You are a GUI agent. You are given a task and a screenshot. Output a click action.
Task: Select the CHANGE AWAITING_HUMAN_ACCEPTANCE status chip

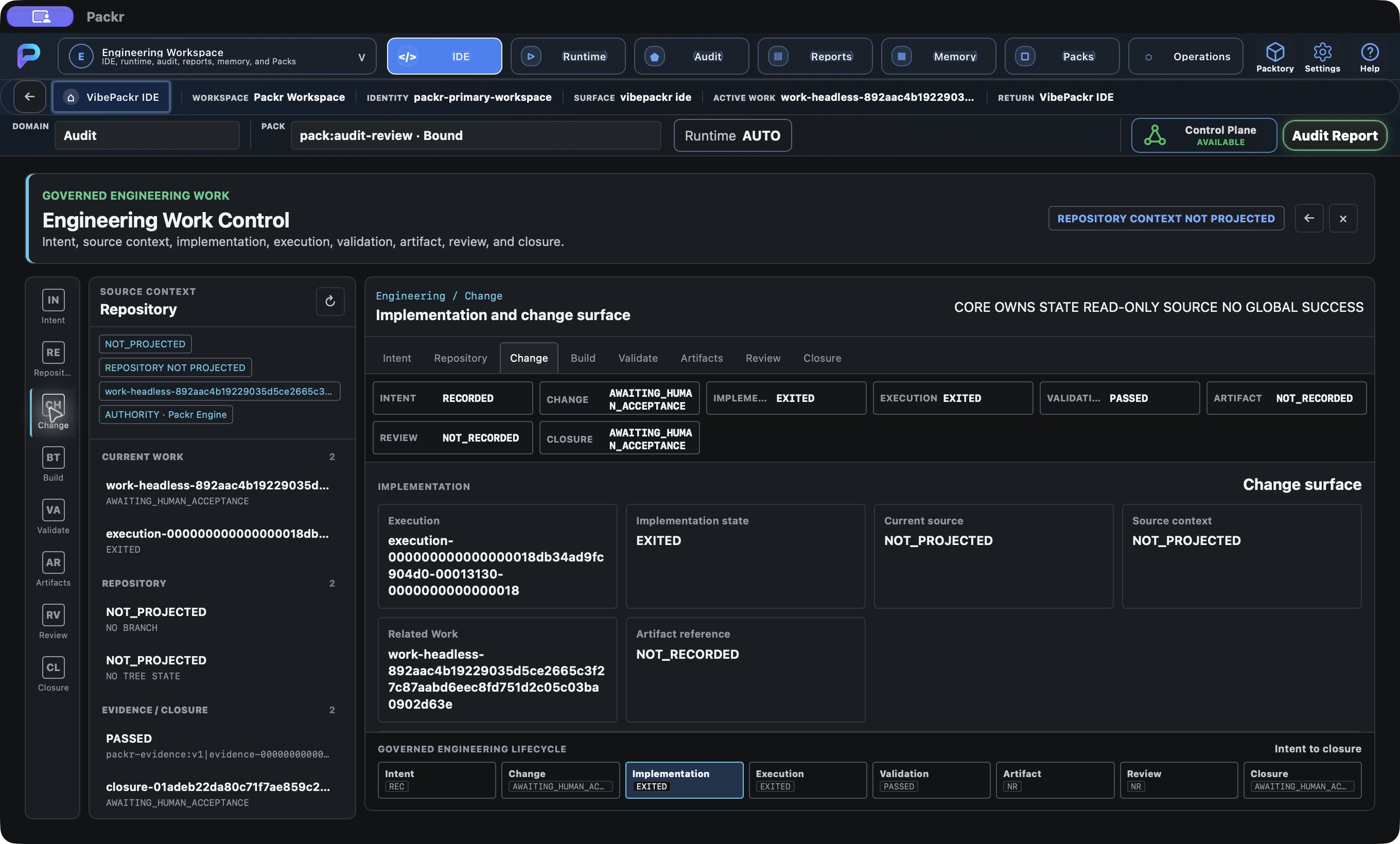coord(619,399)
